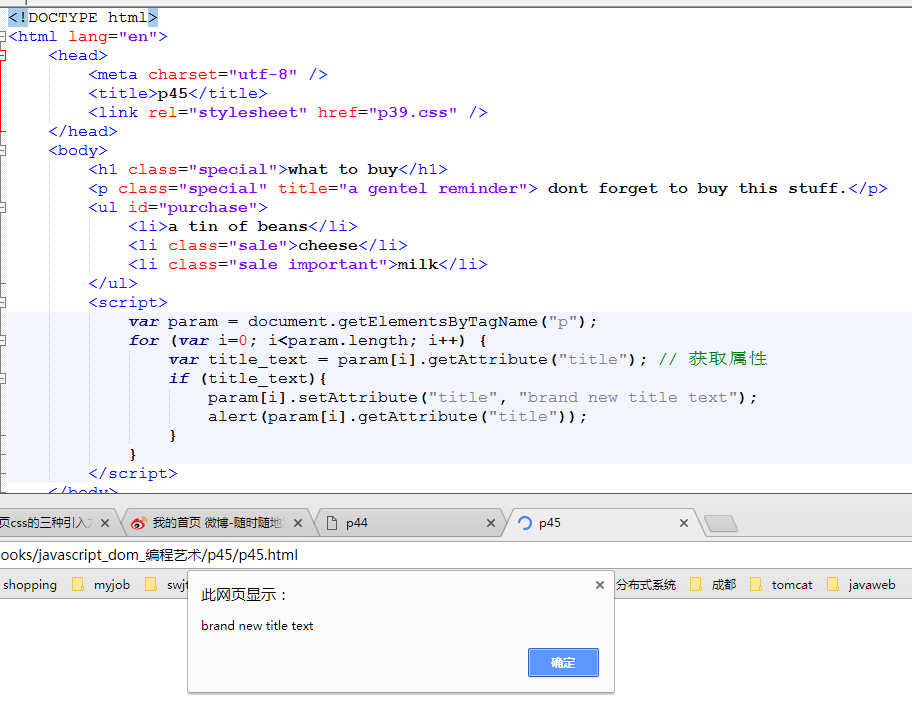This screenshot has height=707, width=912.
Task: Collapse the red <head> fold marker
Action: pos(2,56)
